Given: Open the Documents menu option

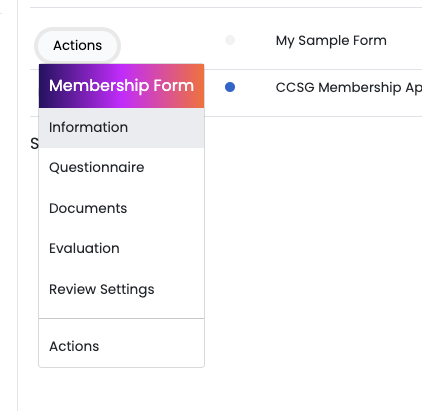Looking at the screenshot, I should tap(121, 208).
